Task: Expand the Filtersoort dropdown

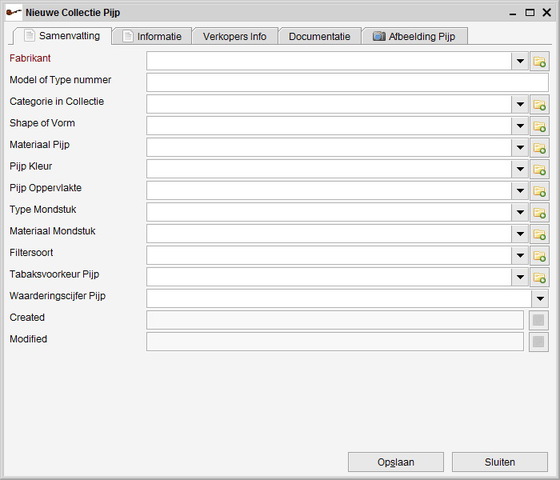Action: [520, 256]
